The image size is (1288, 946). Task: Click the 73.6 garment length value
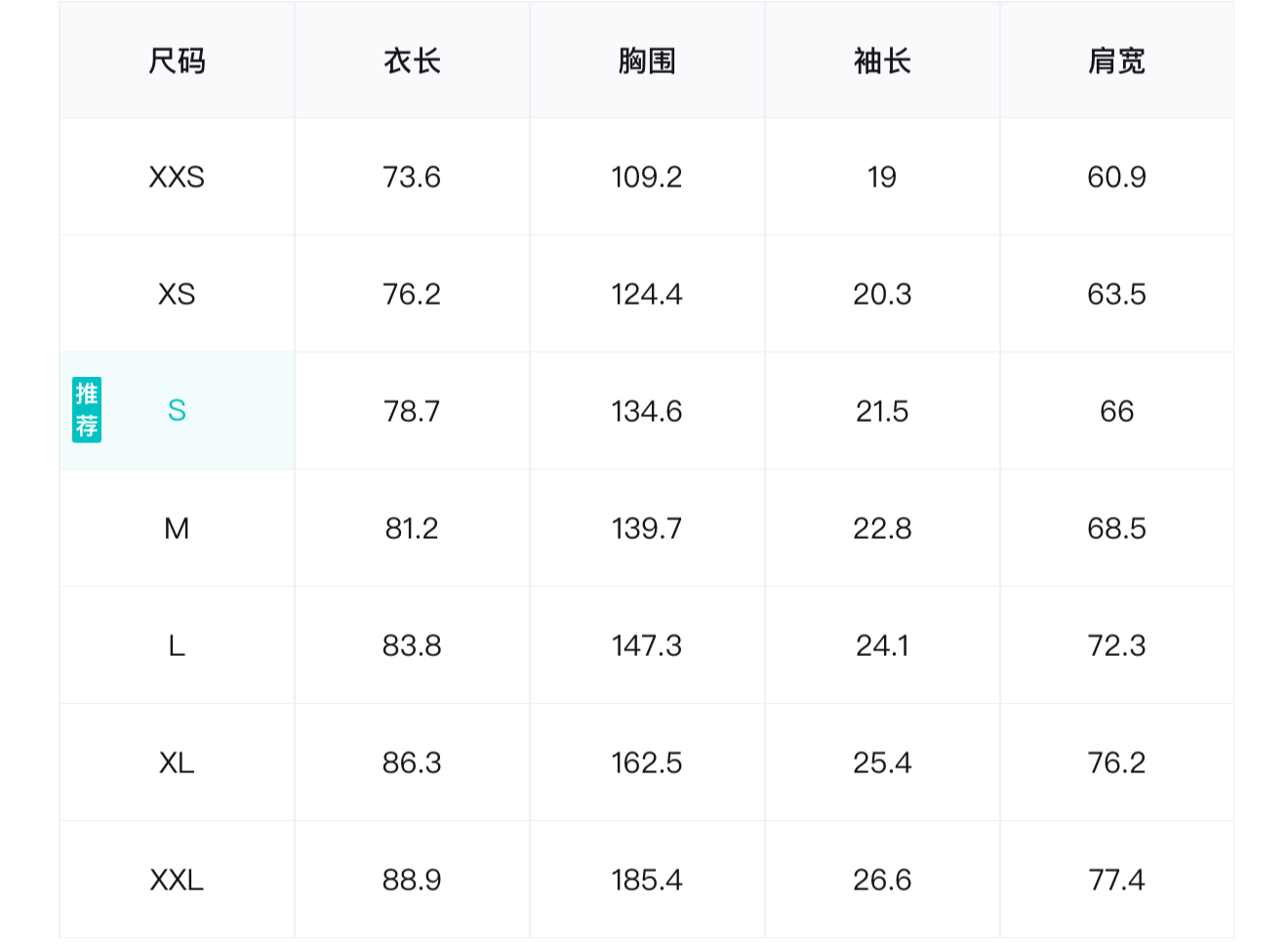pyautogui.click(x=412, y=177)
